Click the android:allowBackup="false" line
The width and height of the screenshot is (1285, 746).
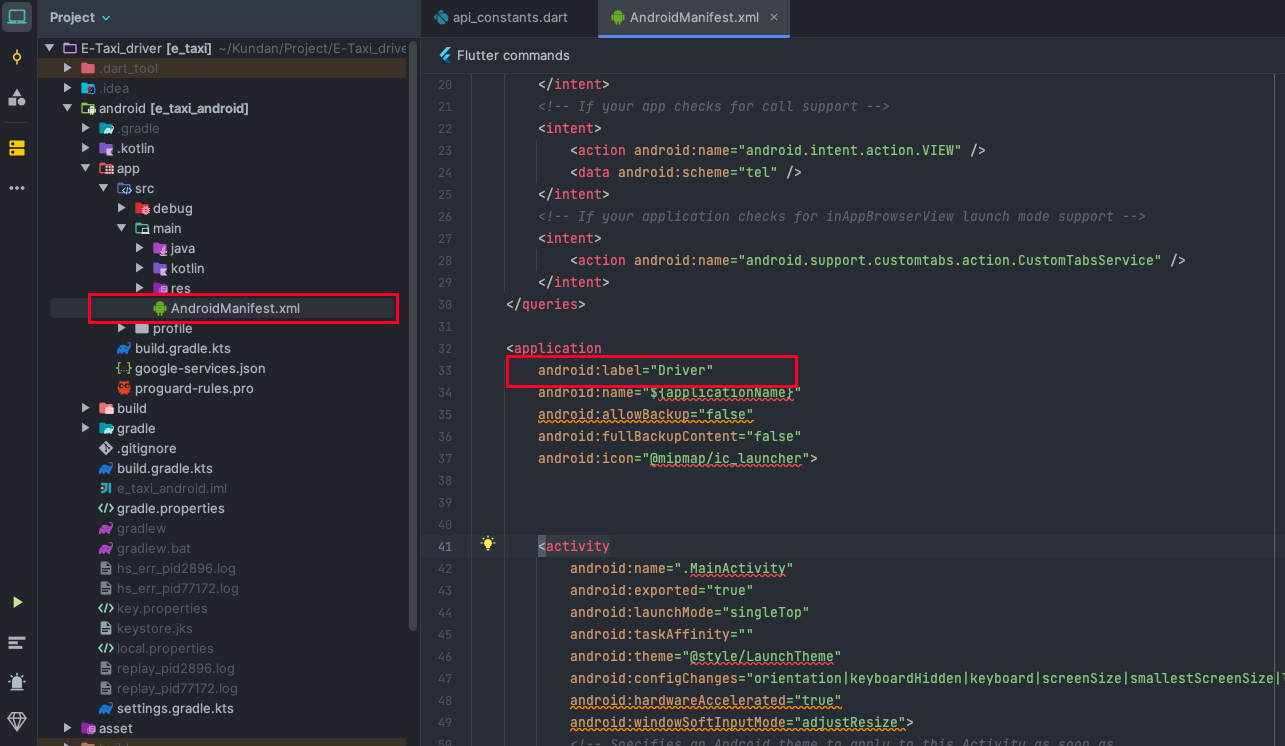point(645,414)
